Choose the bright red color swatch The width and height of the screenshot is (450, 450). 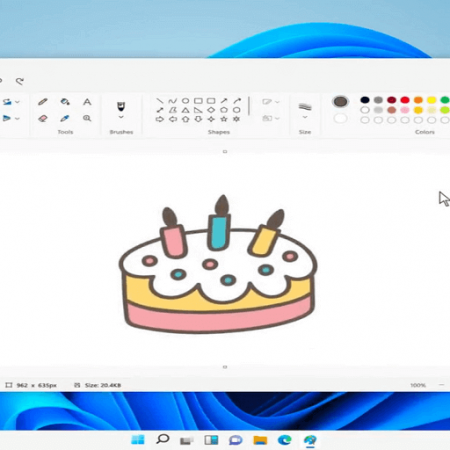pyautogui.click(x=405, y=100)
